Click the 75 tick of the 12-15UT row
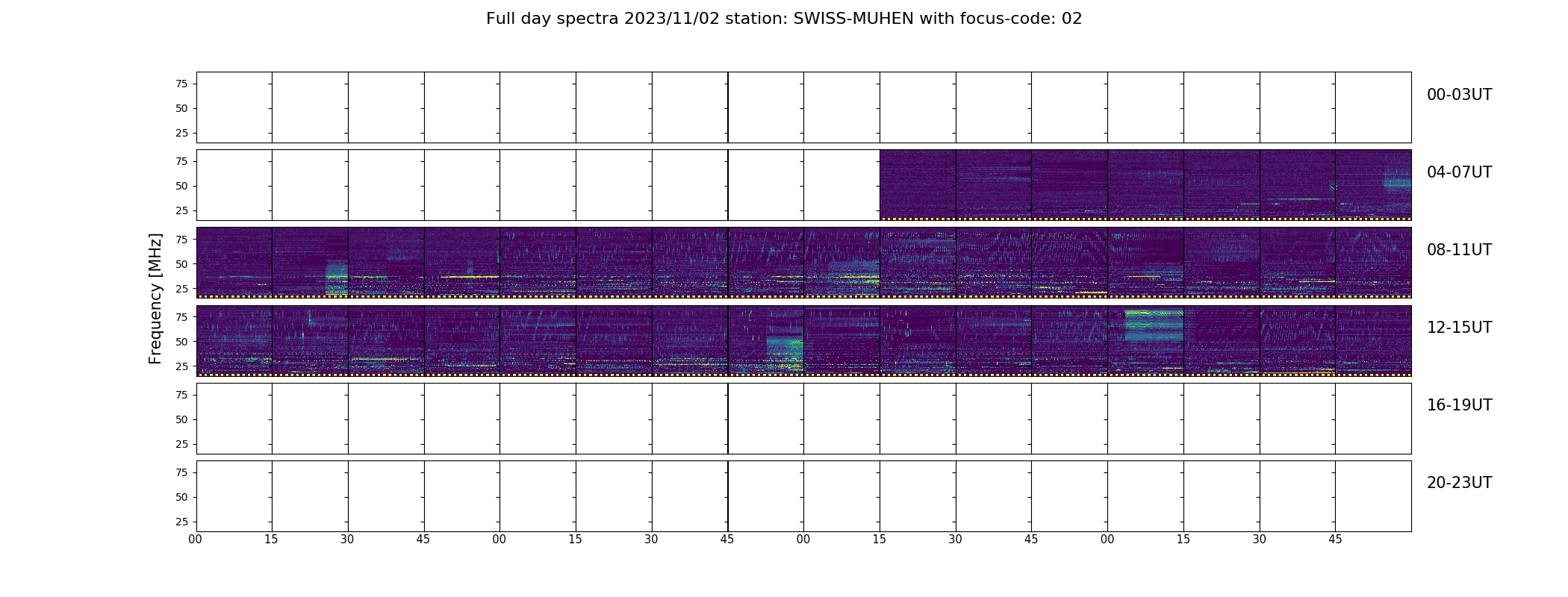This screenshot has height=597, width=1568. pyautogui.click(x=181, y=316)
